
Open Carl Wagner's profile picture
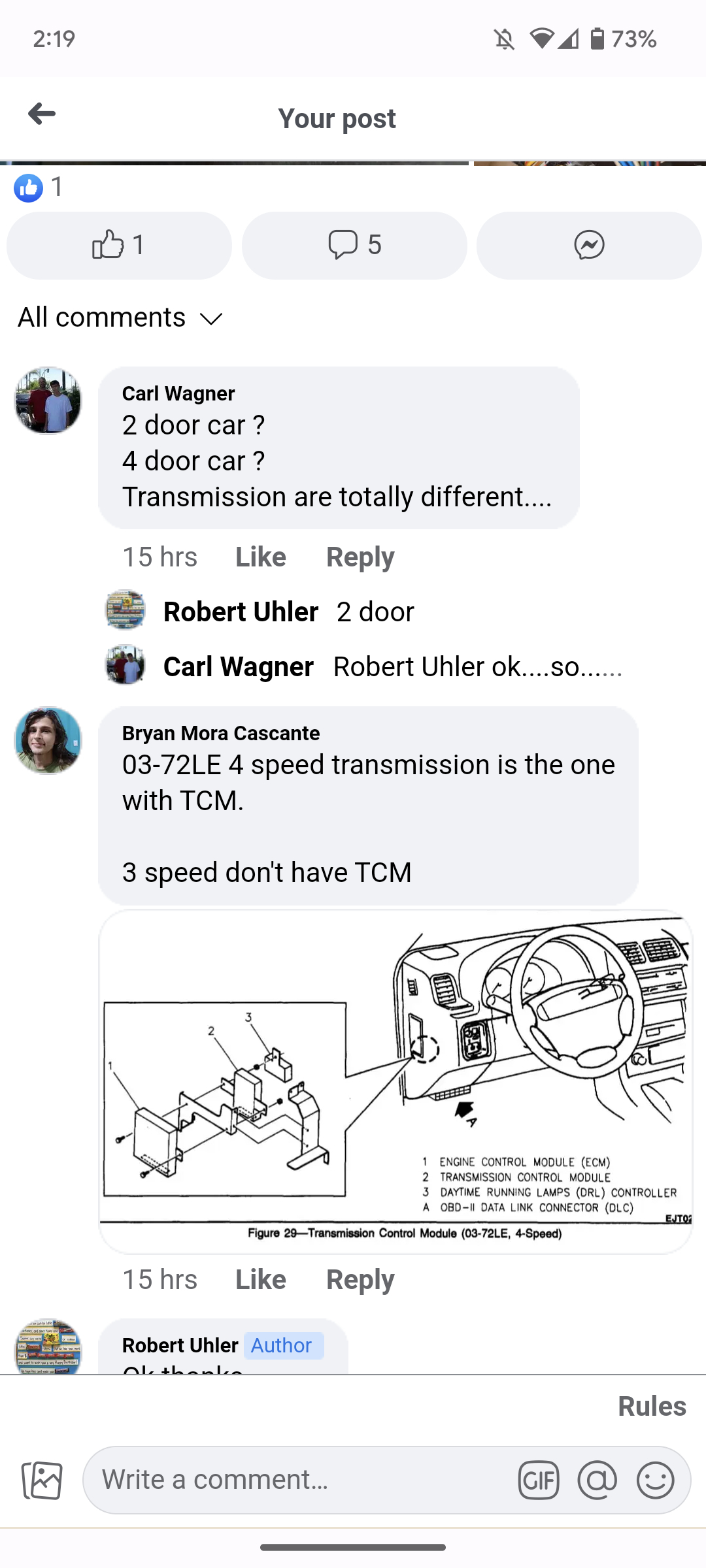tap(48, 400)
